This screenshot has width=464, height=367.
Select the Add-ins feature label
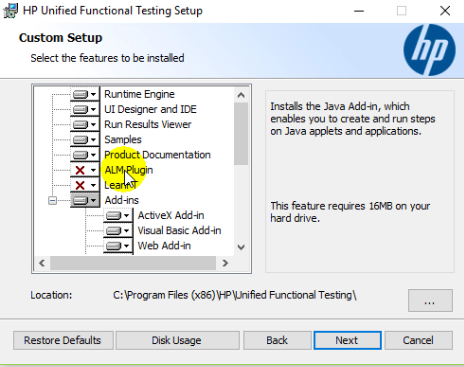coord(122,200)
